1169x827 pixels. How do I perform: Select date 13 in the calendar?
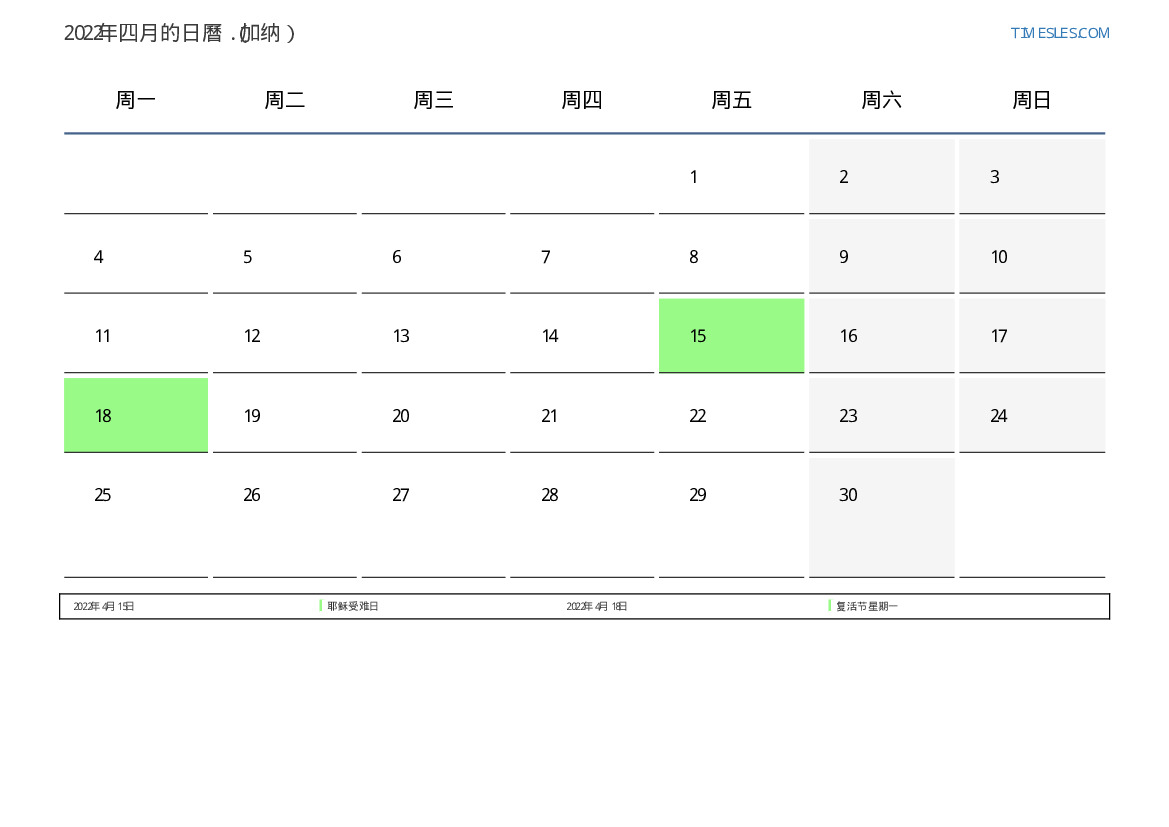point(433,336)
